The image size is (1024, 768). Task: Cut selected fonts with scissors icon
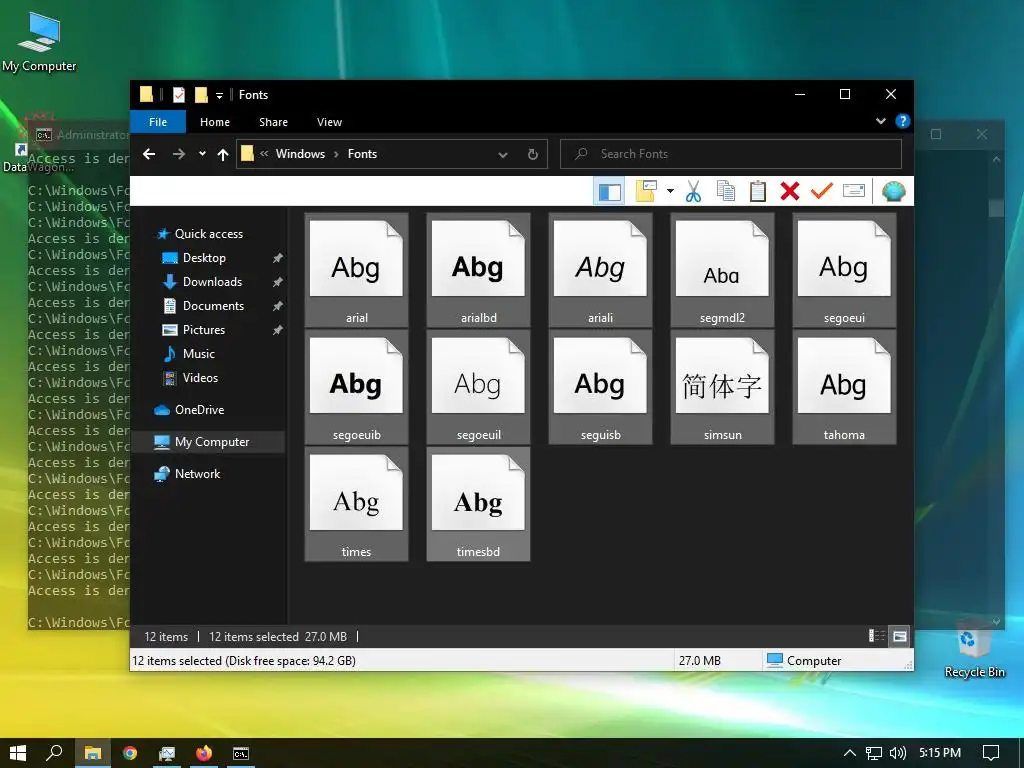[x=694, y=191]
